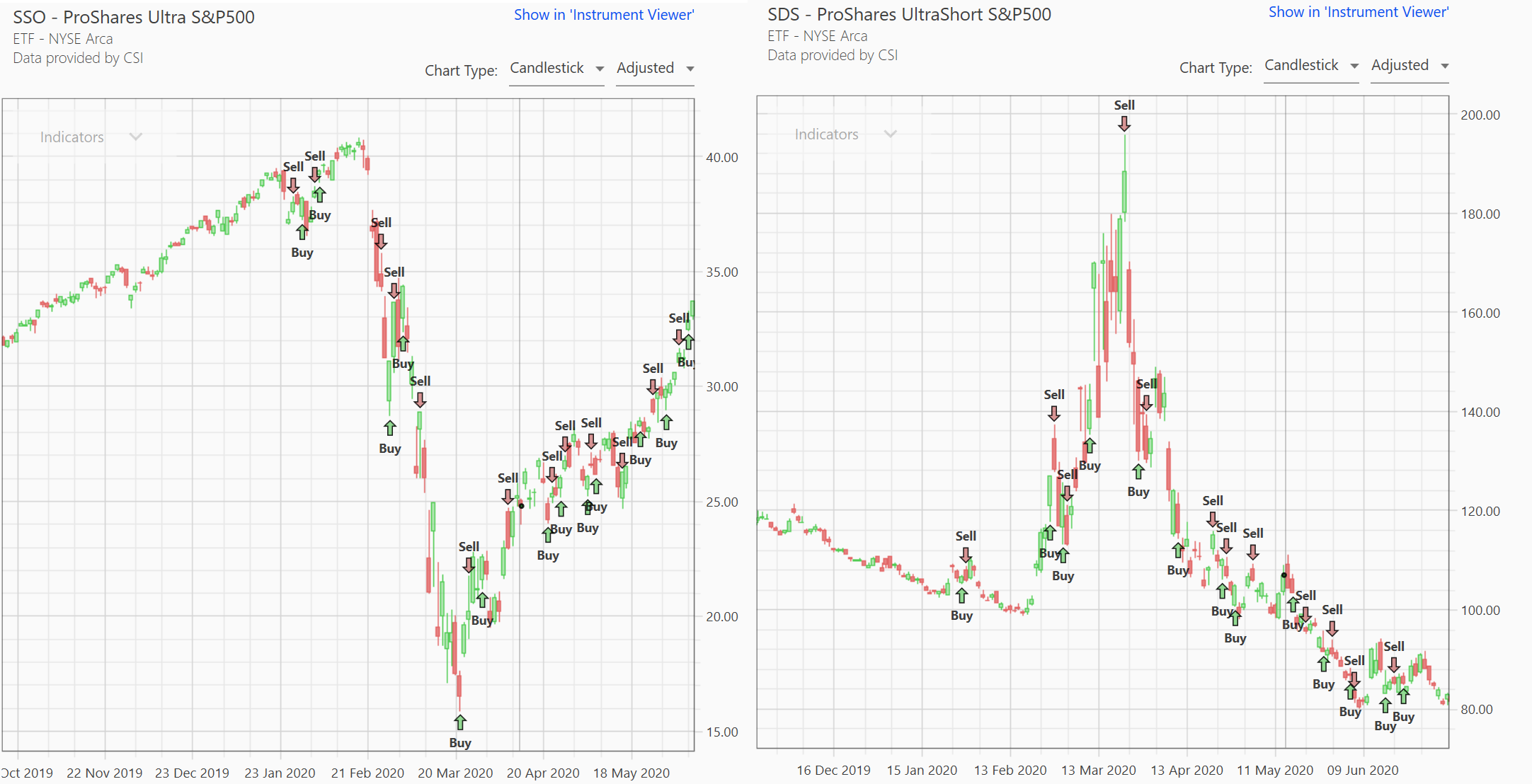1532x784 pixels.
Task: Click the lowest Buy arrow on SSO chart
Action: pos(460,722)
